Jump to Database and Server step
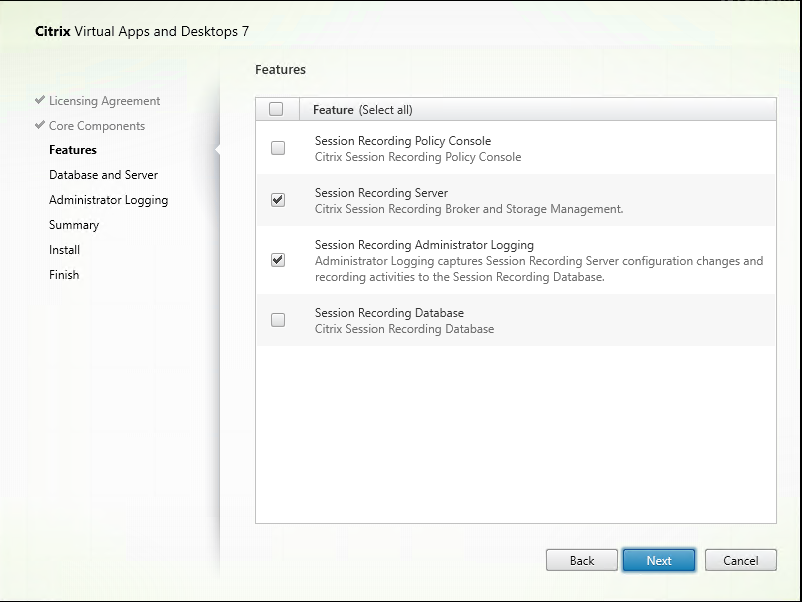802x602 pixels. tap(103, 175)
